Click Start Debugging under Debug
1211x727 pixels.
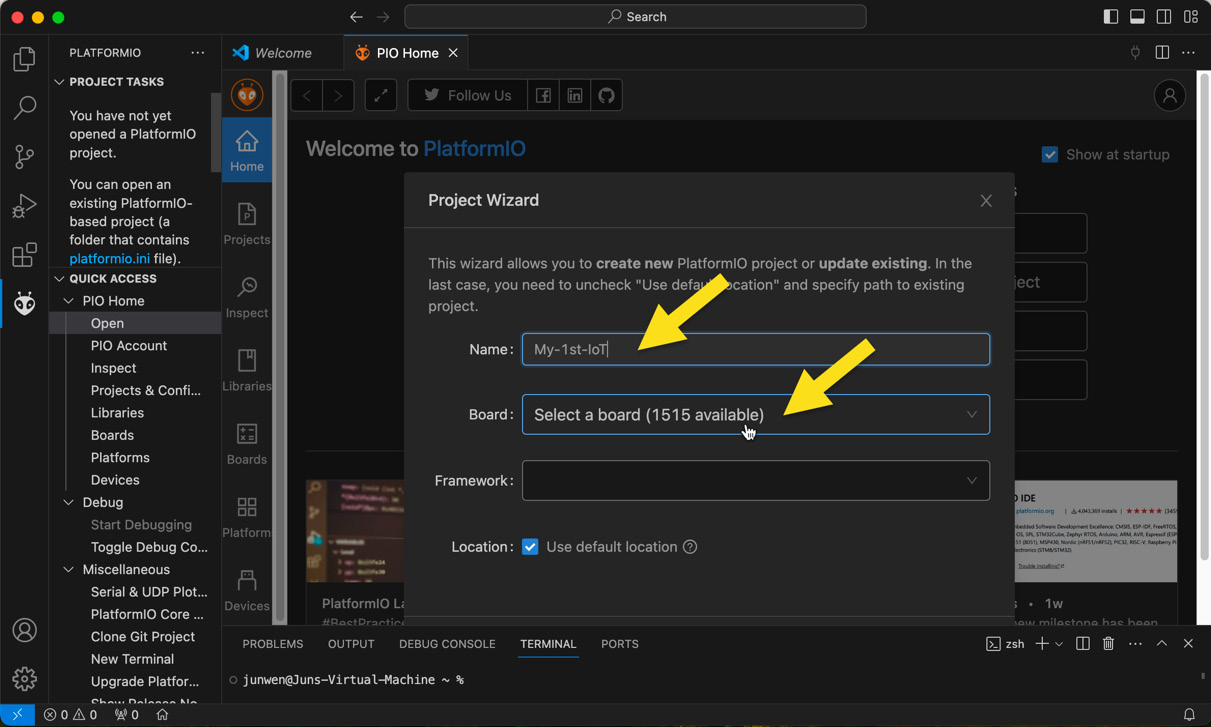click(x=141, y=525)
